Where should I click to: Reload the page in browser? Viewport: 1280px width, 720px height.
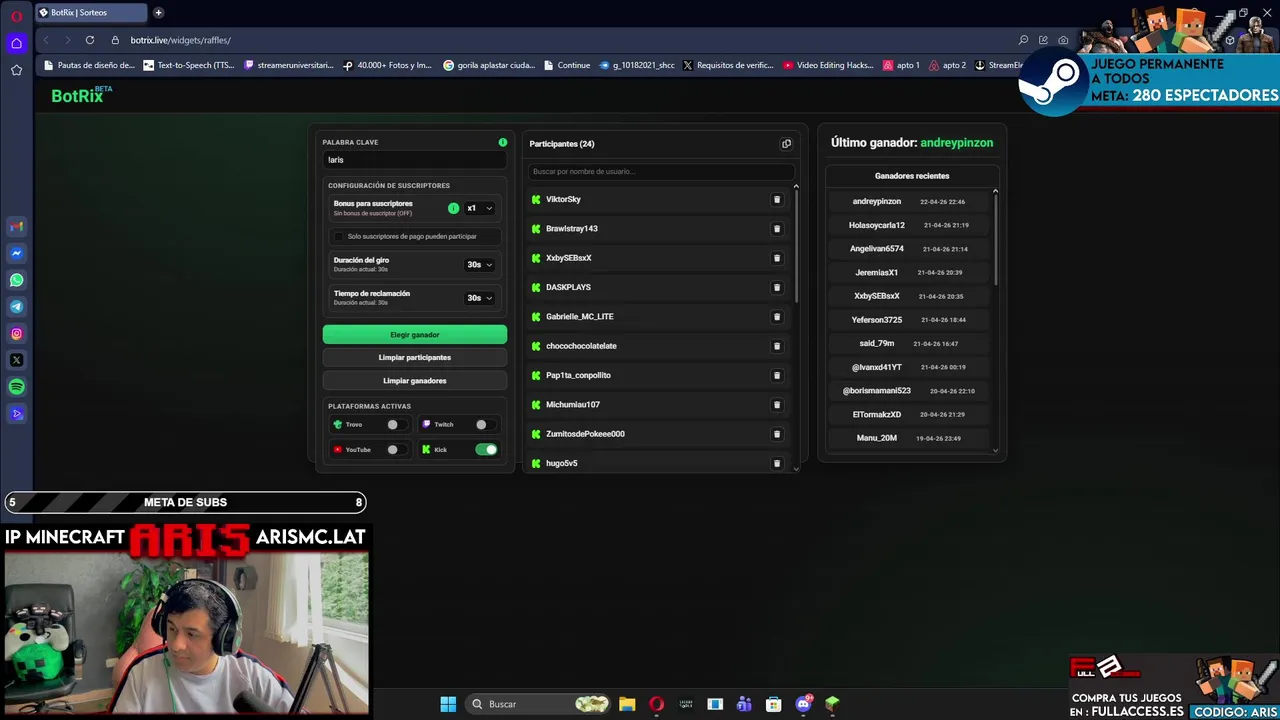(x=90, y=40)
